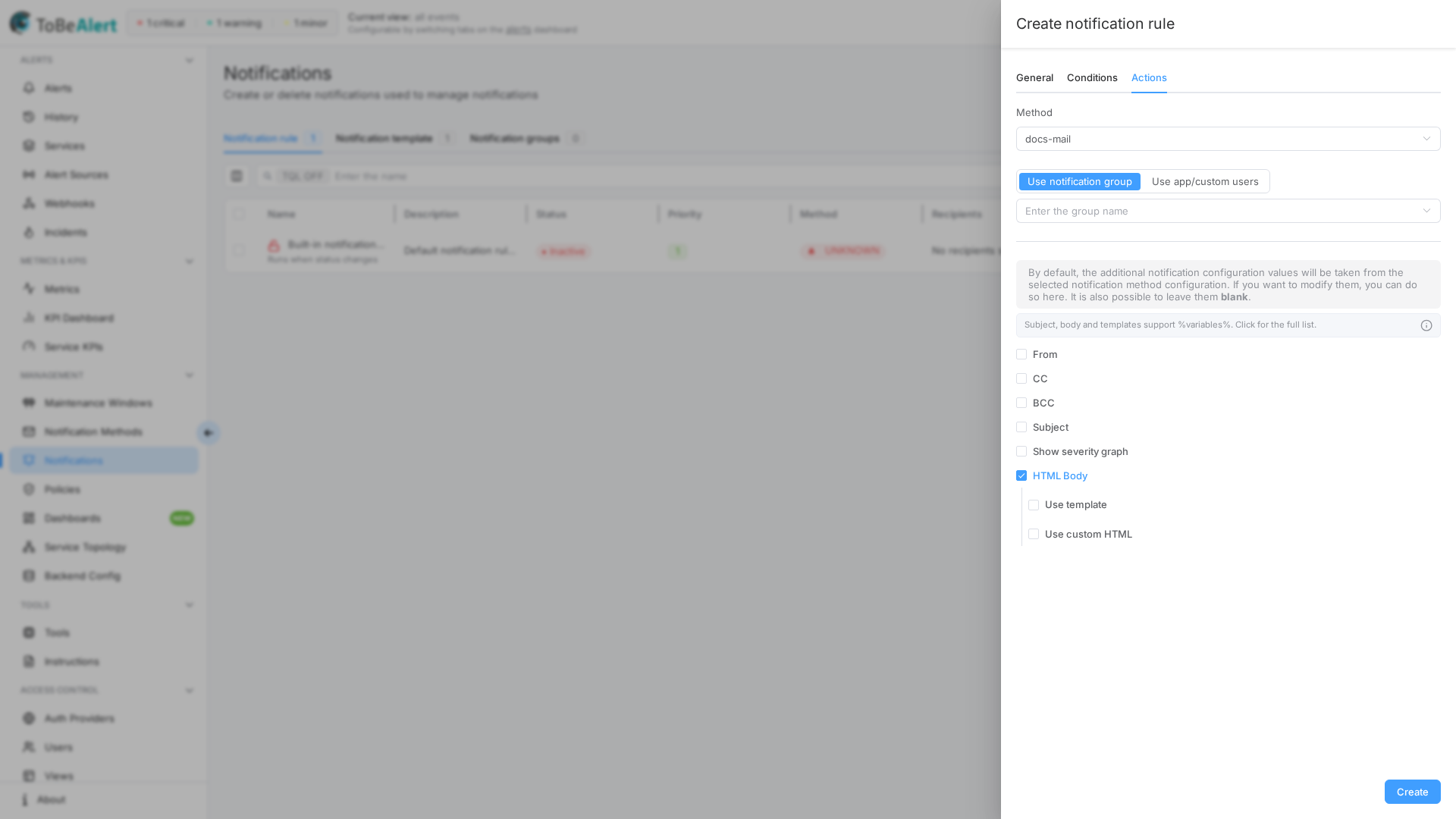This screenshot has height=819, width=1456.
Task: Open the group name dropdown
Action: pos(1228,211)
